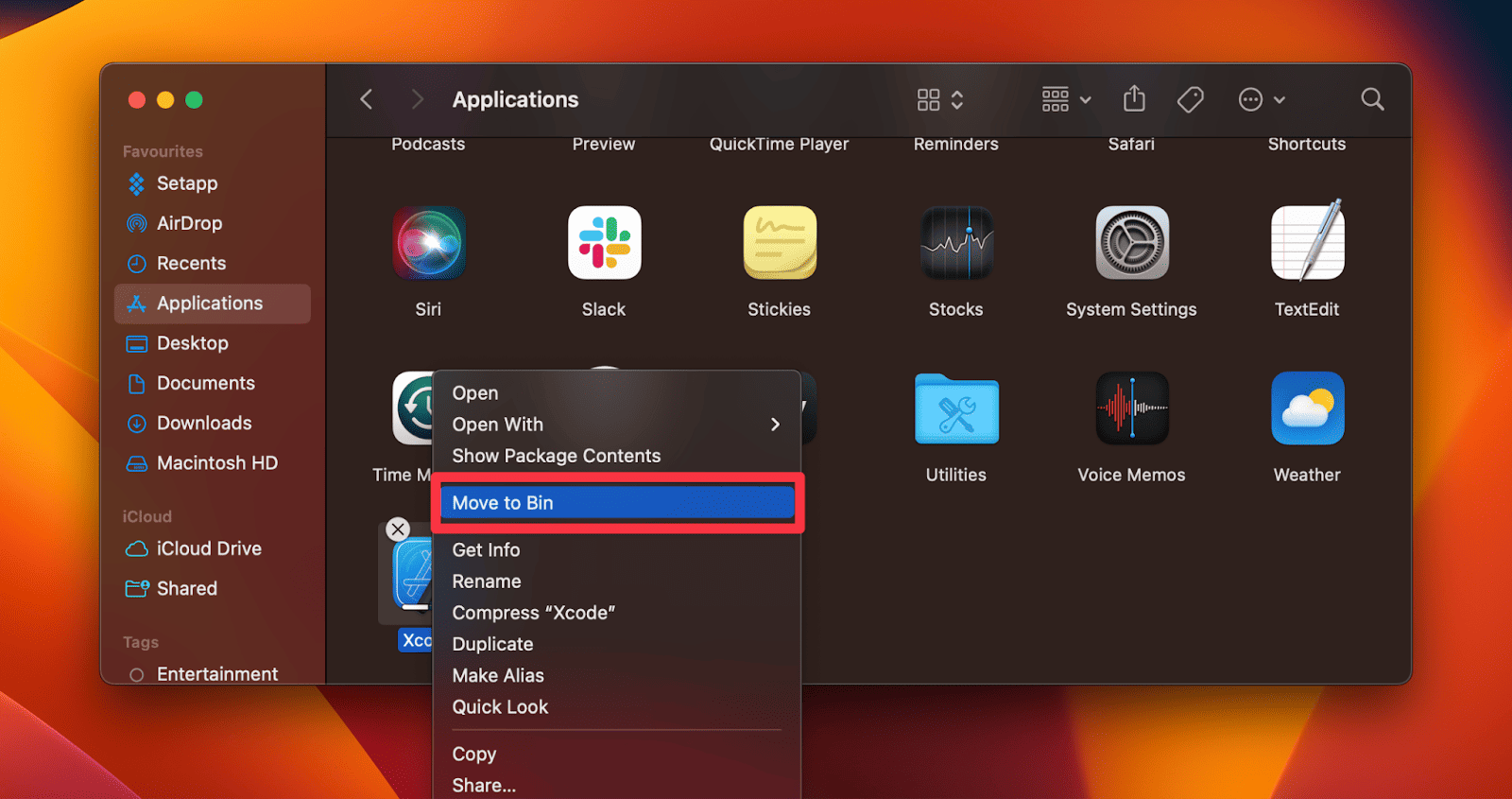This screenshot has width=1512, height=799.
Task: Choose Get Info in context menu
Action: pos(616,550)
